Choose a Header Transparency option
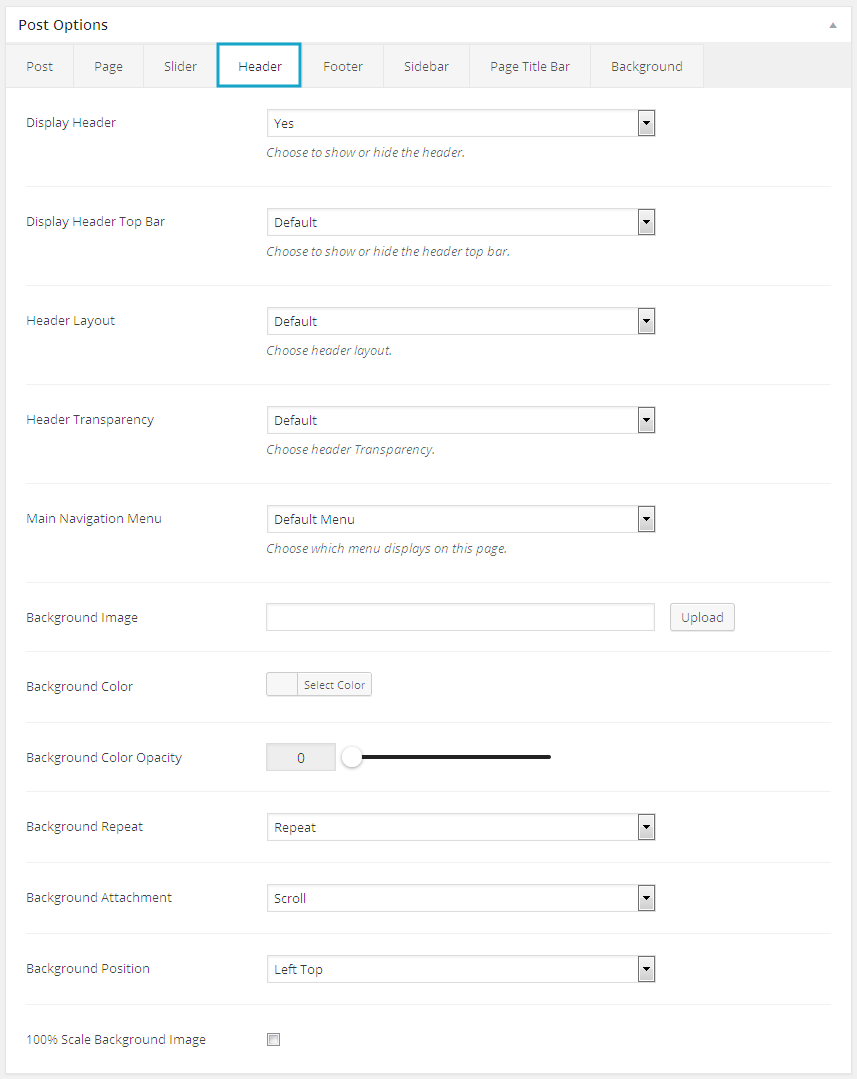The width and height of the screenshot is (857, 1079). tap(460, 420)
